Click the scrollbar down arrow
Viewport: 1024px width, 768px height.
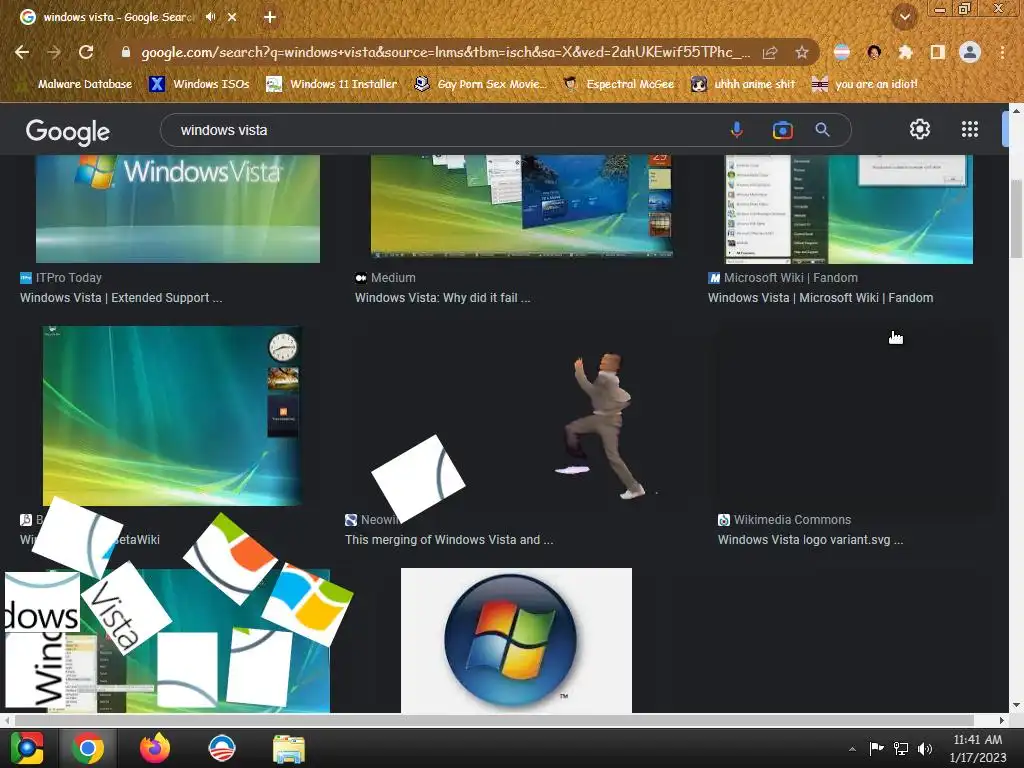tap(1016, 705)
